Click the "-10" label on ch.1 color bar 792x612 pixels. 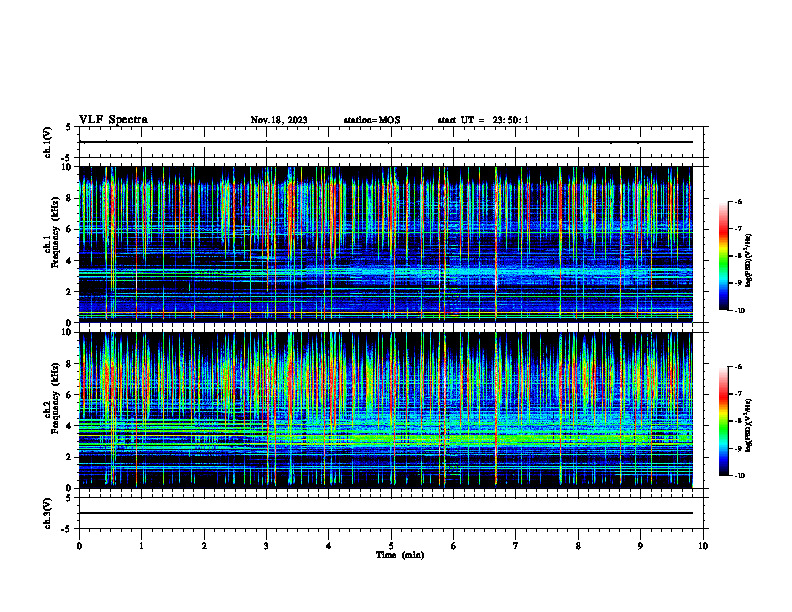(x=739, y=311)
